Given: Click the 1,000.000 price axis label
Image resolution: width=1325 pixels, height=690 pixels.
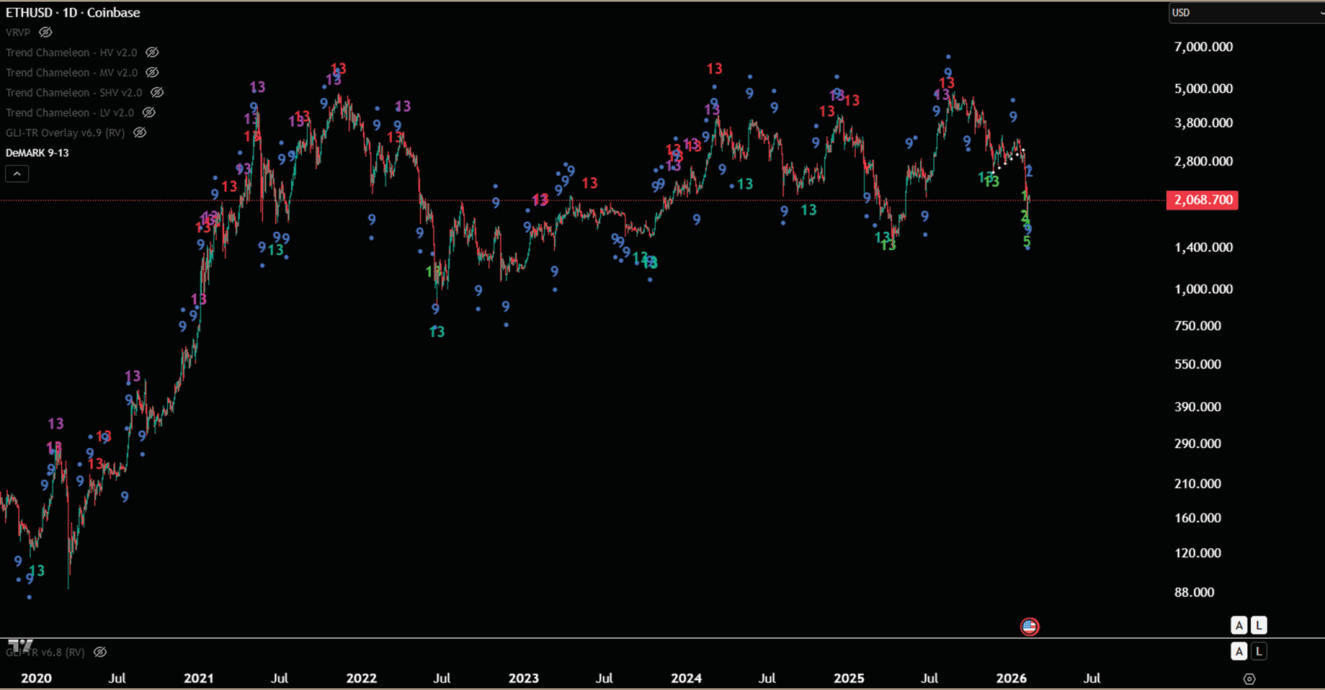Looking at the screenshot, I should [1203, 289].
